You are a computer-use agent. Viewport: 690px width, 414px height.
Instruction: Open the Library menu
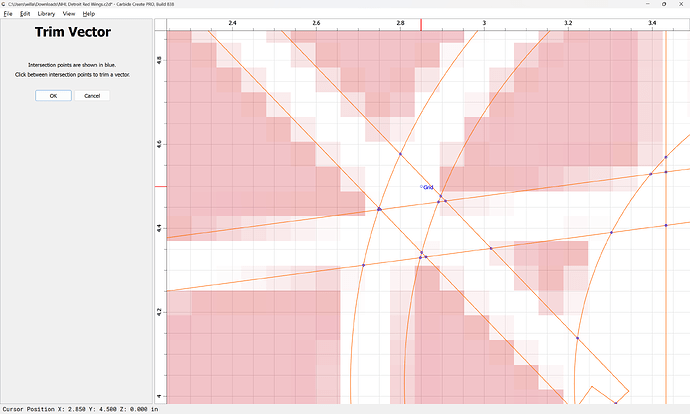[46, 14]
